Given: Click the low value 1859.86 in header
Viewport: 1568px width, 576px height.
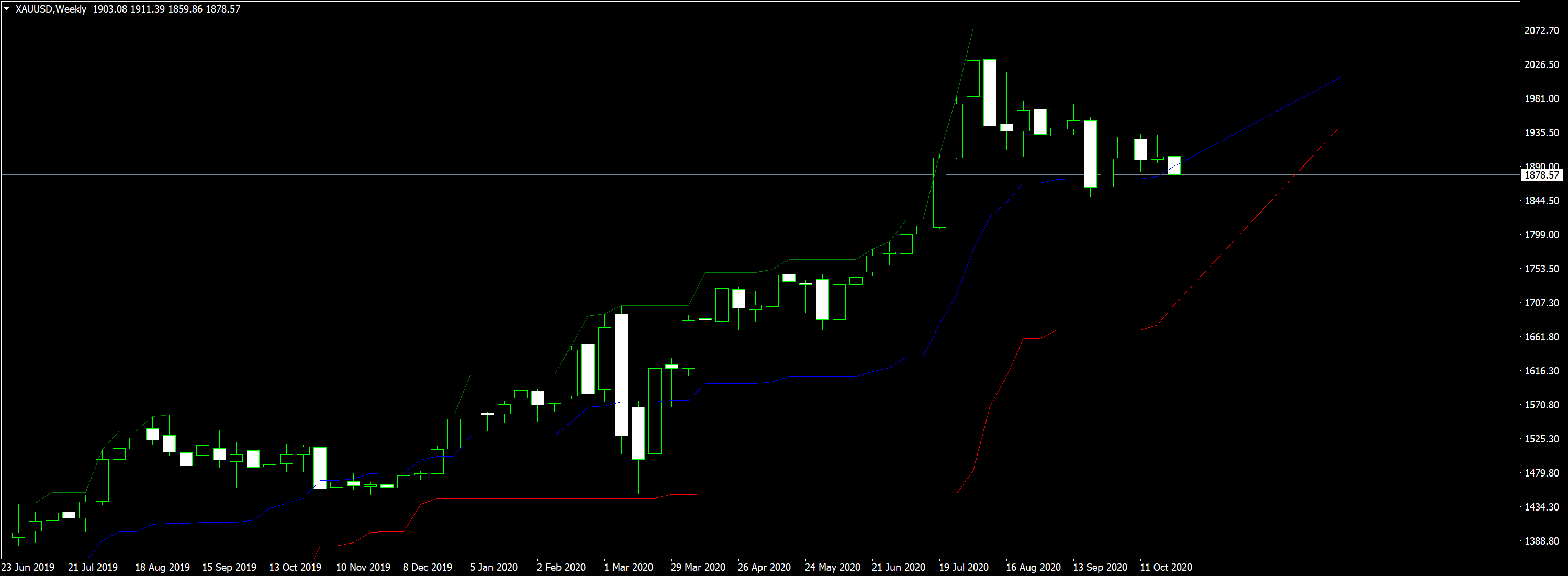Looking at the screenshot, I should point(185,9).
